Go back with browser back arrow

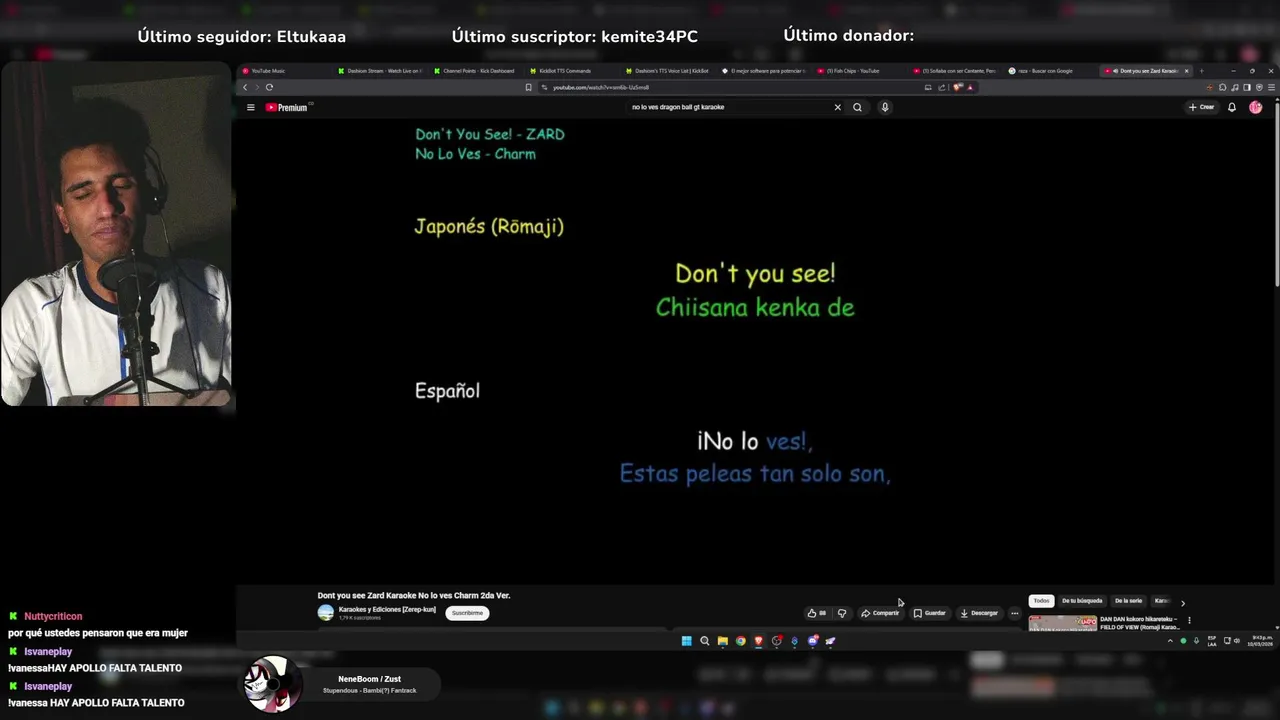coord(245,87)
